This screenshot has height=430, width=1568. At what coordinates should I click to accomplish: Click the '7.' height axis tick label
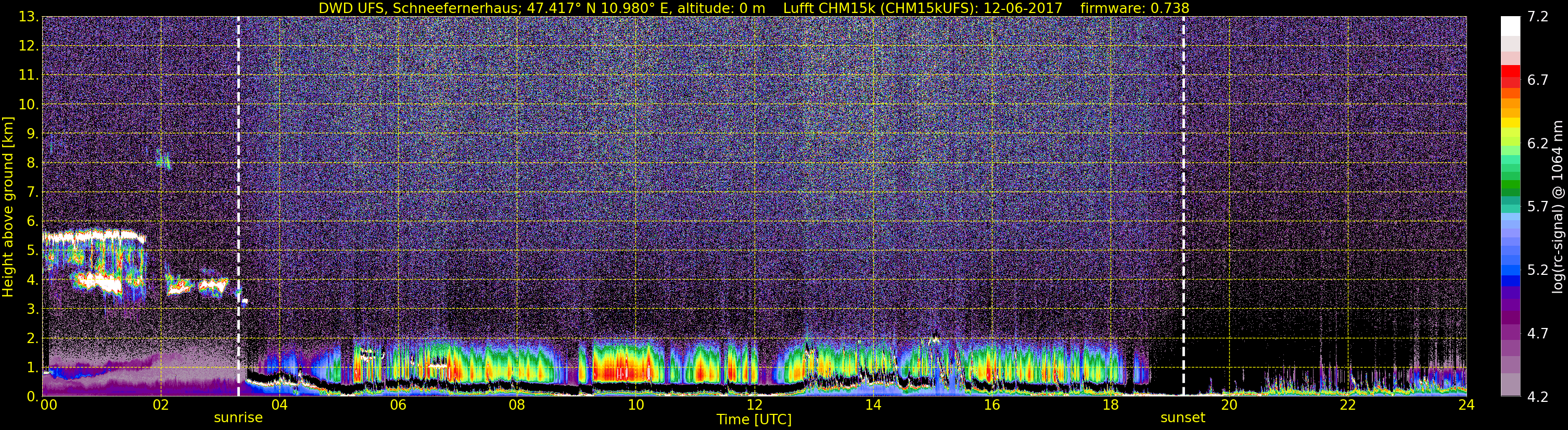click(x=32, y=192)
